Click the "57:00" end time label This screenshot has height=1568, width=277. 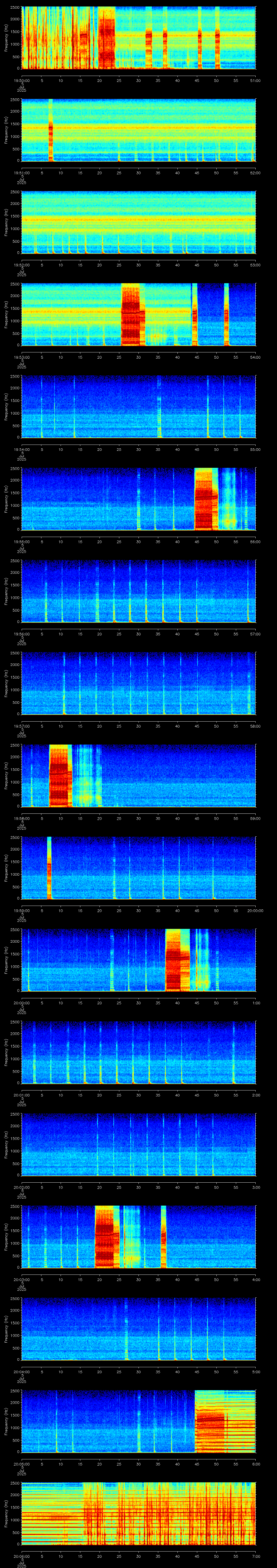[x=256, y=634]
